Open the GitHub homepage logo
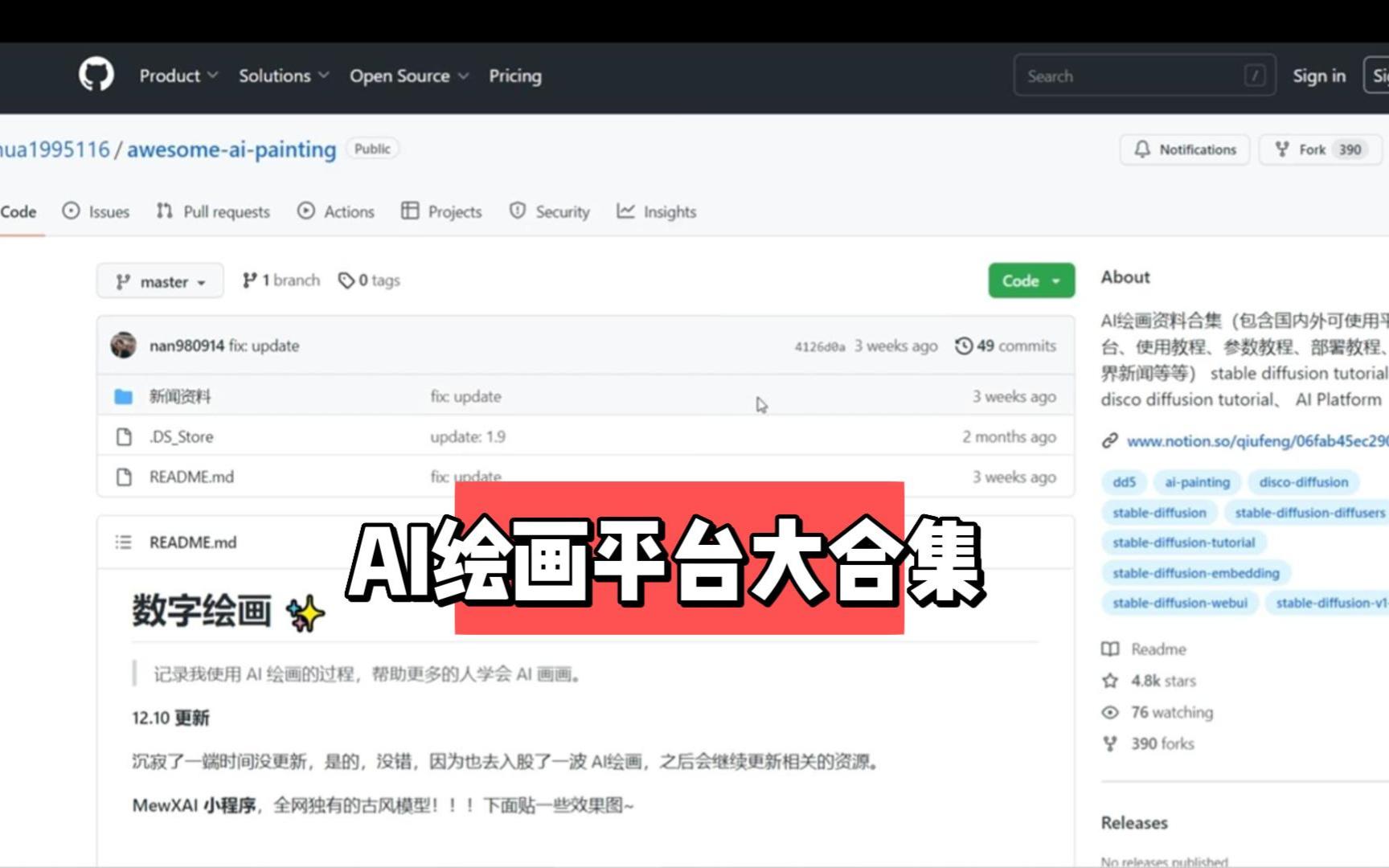The height and width of the screenshot is (868, 1389). coord(96,75)
